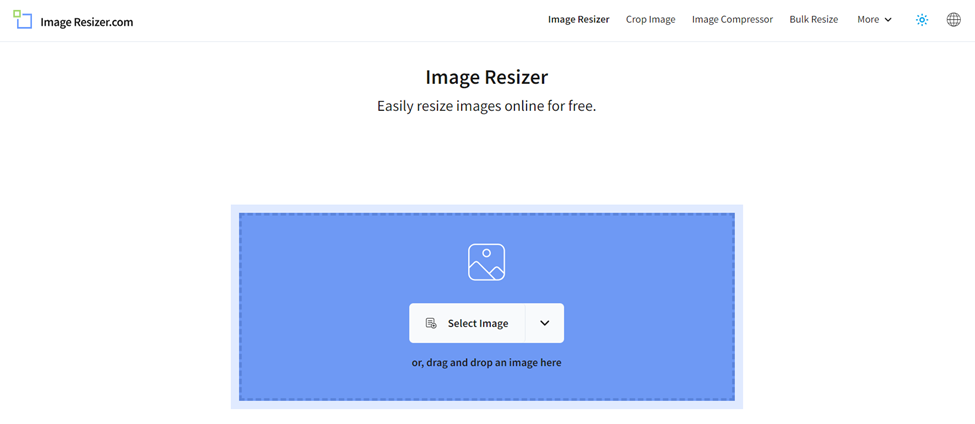The image size is (975, 424).
Task: Click 'Easily resize images online for free.' text
Action: [x=486, y=106]
